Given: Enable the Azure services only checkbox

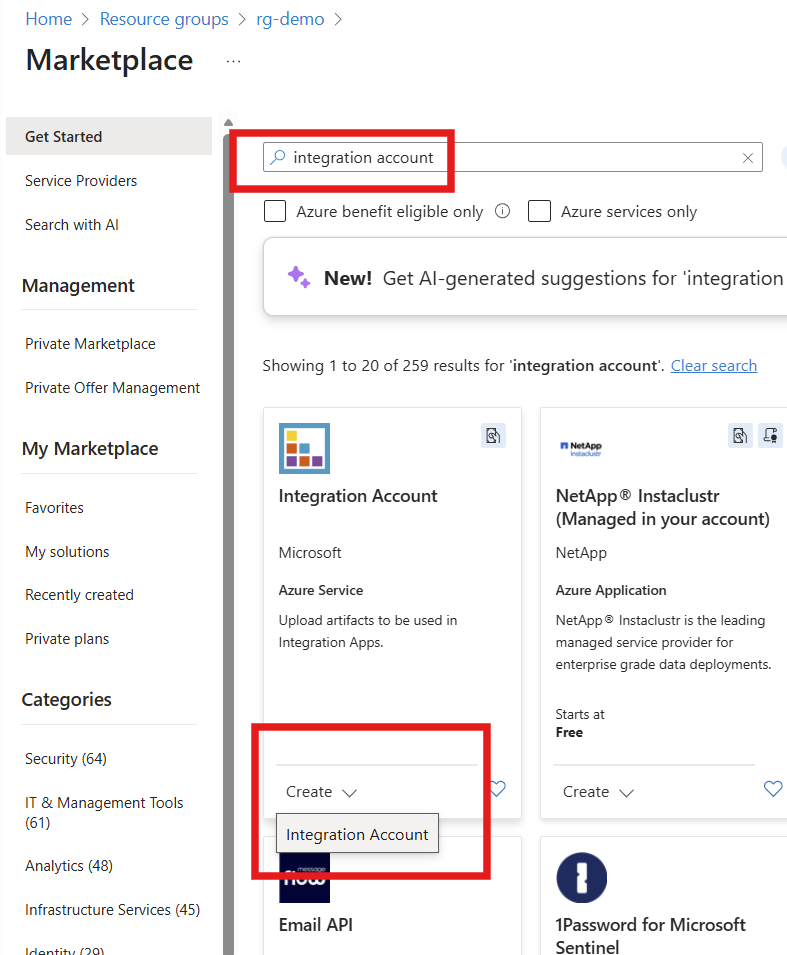Looking at the screenshot, I should [x=539, y=211].
